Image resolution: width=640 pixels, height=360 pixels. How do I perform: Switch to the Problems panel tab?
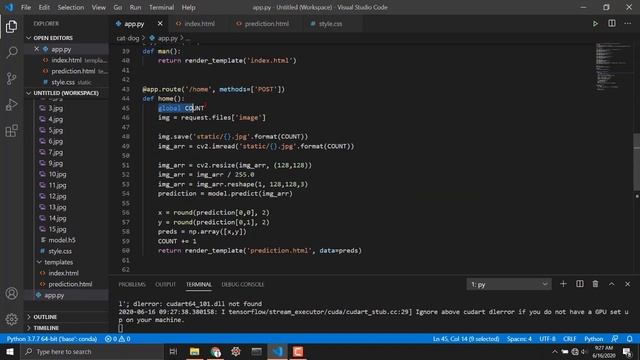132,284
